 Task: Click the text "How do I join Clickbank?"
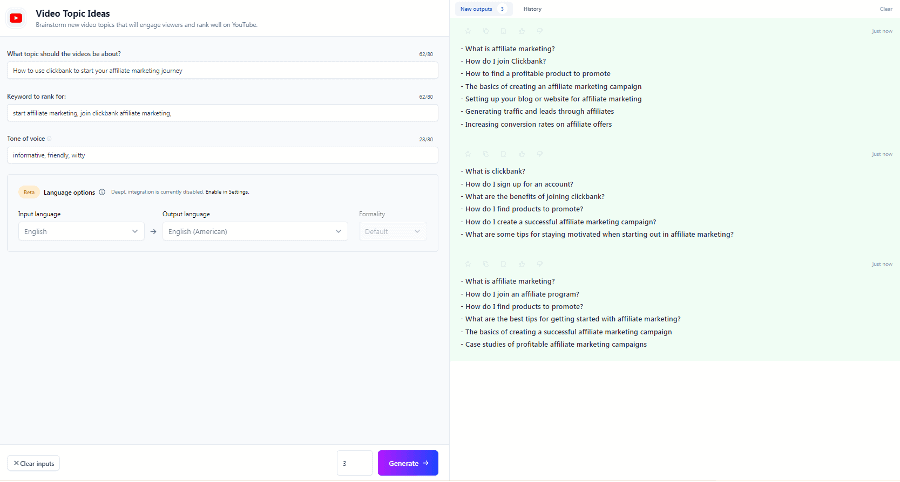(506, 61)
